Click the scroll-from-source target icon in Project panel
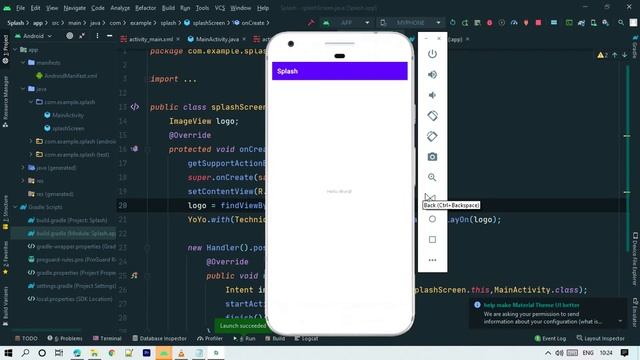The height and width of the screenshot is (360, 640). pos(70,36)
